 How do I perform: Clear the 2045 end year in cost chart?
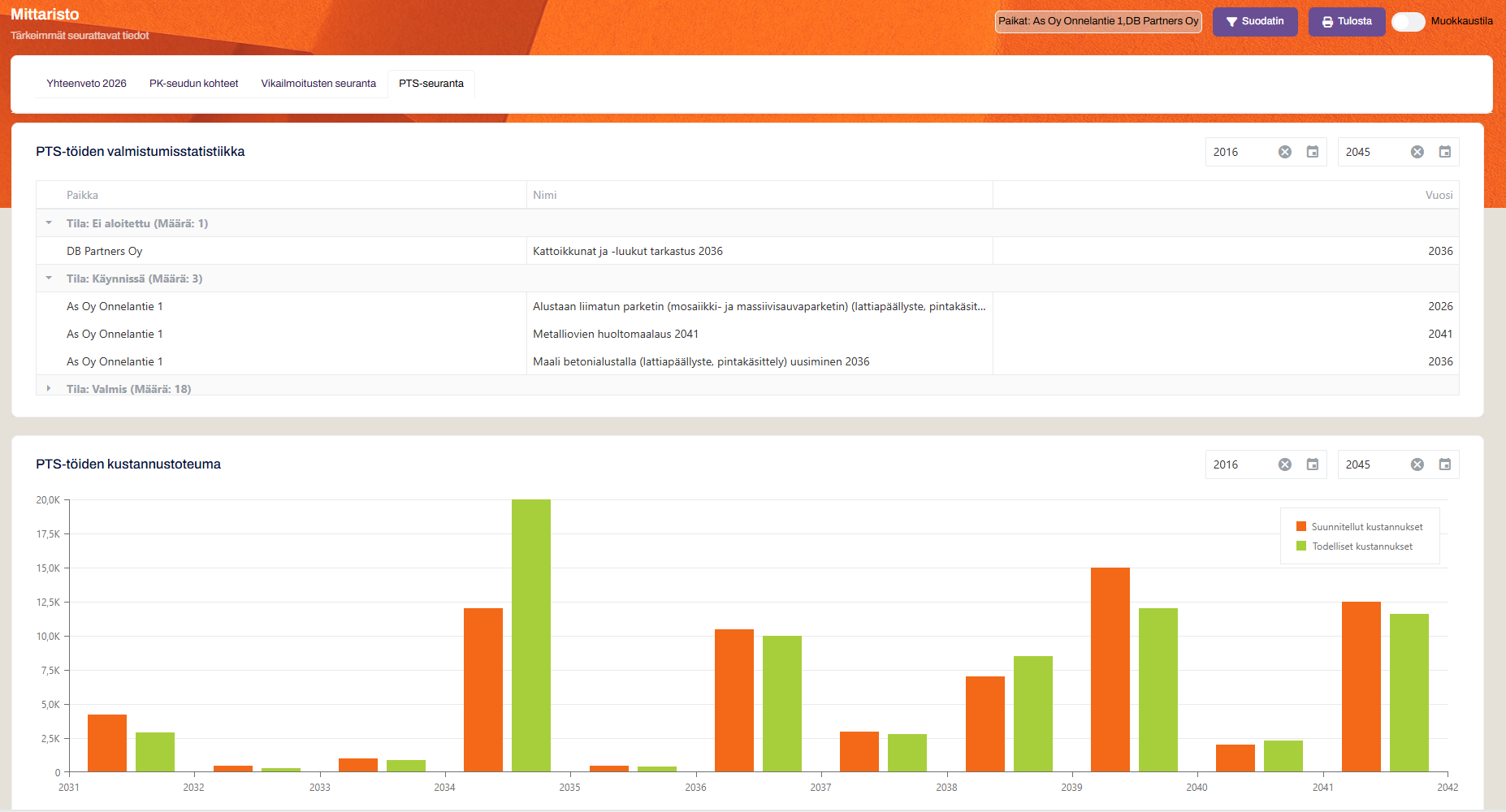[1417, 464]
